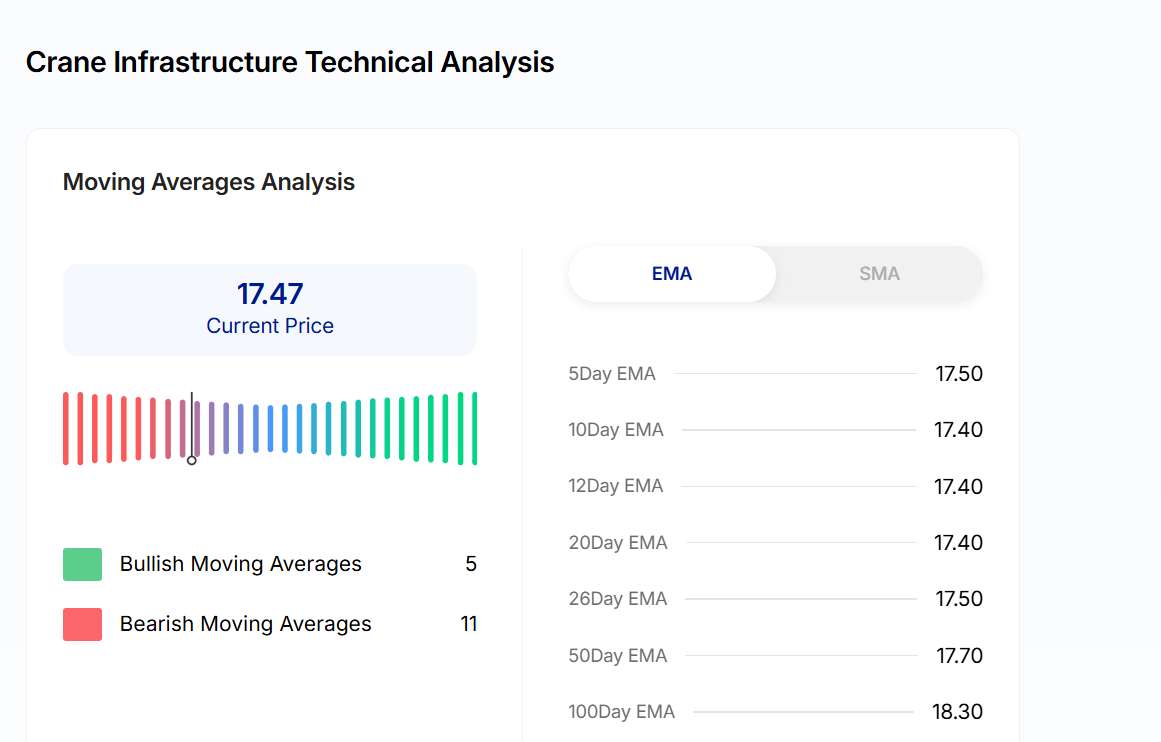Select the 20Day EMA label

618,543
